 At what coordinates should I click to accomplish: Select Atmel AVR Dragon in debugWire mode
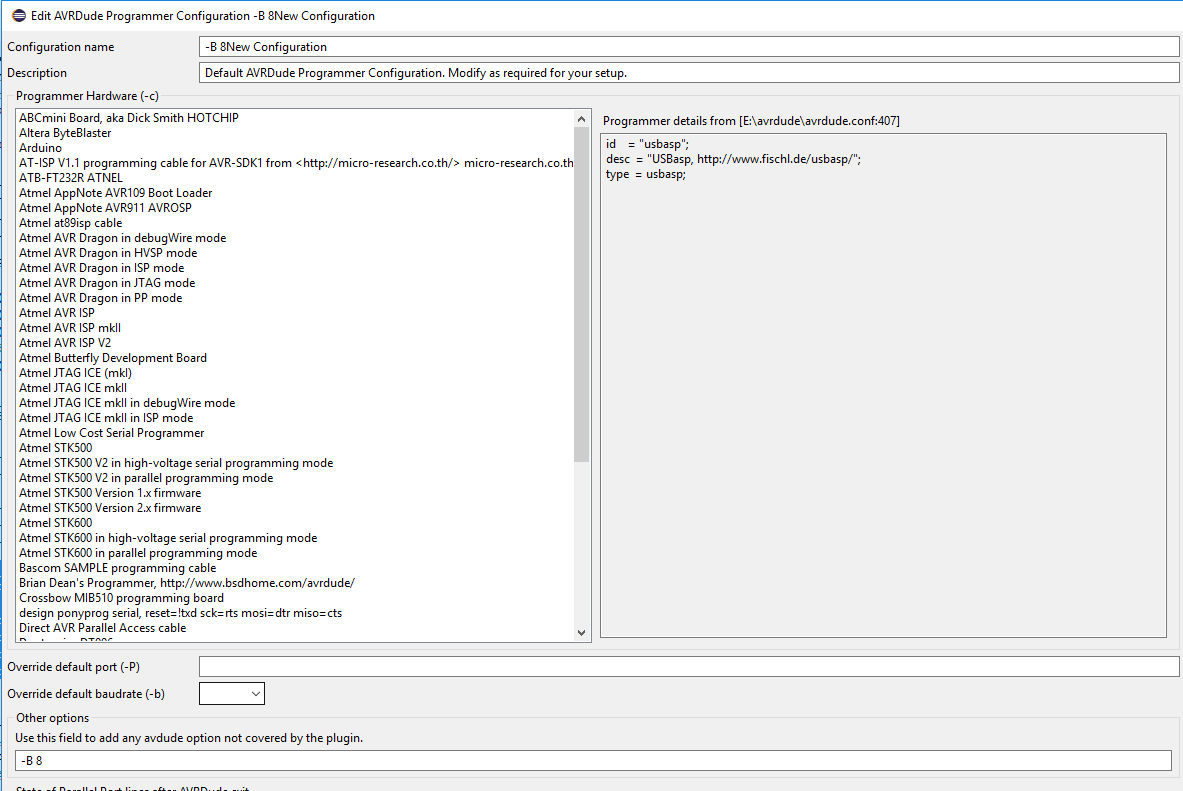122,238
